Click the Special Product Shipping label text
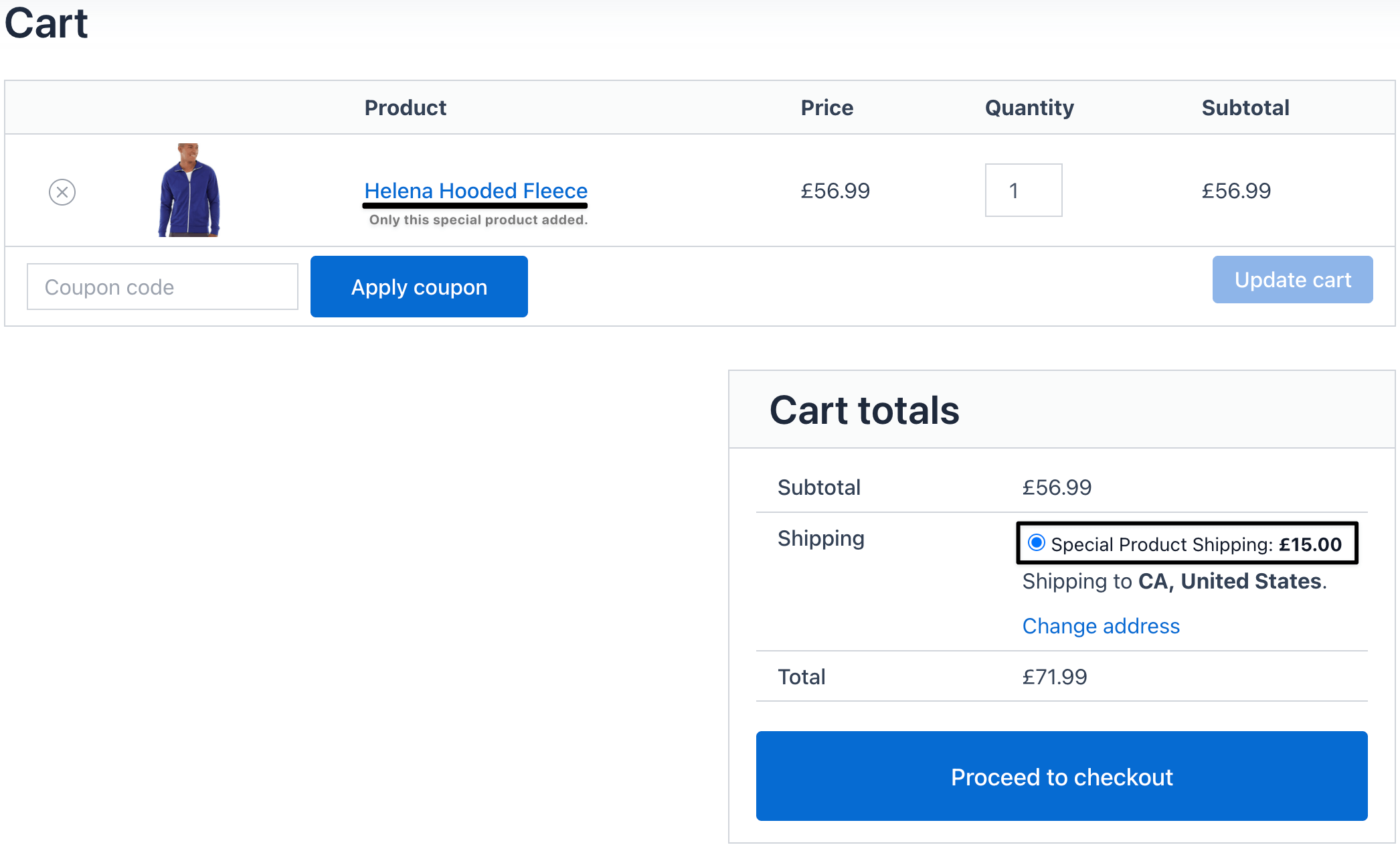1400x849 pixels. coord(1196,544)
